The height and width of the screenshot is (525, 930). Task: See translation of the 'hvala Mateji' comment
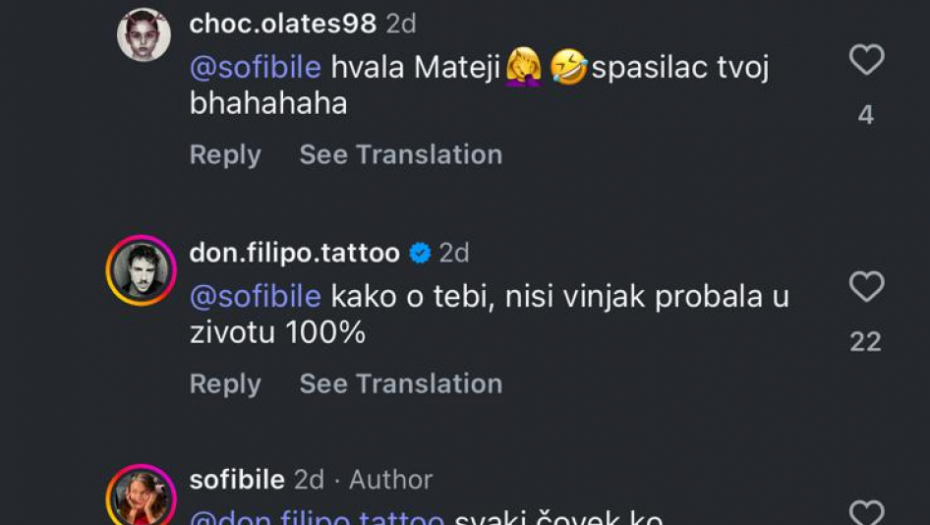401,155
